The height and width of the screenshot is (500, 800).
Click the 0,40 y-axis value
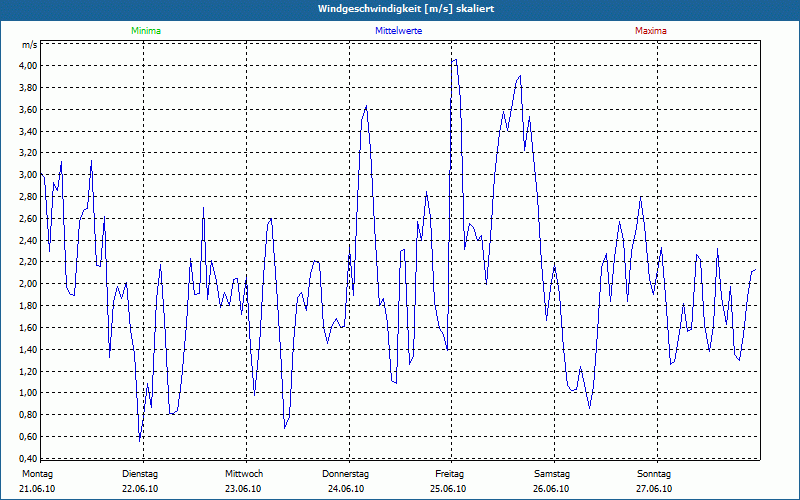(x=29, y=458)
